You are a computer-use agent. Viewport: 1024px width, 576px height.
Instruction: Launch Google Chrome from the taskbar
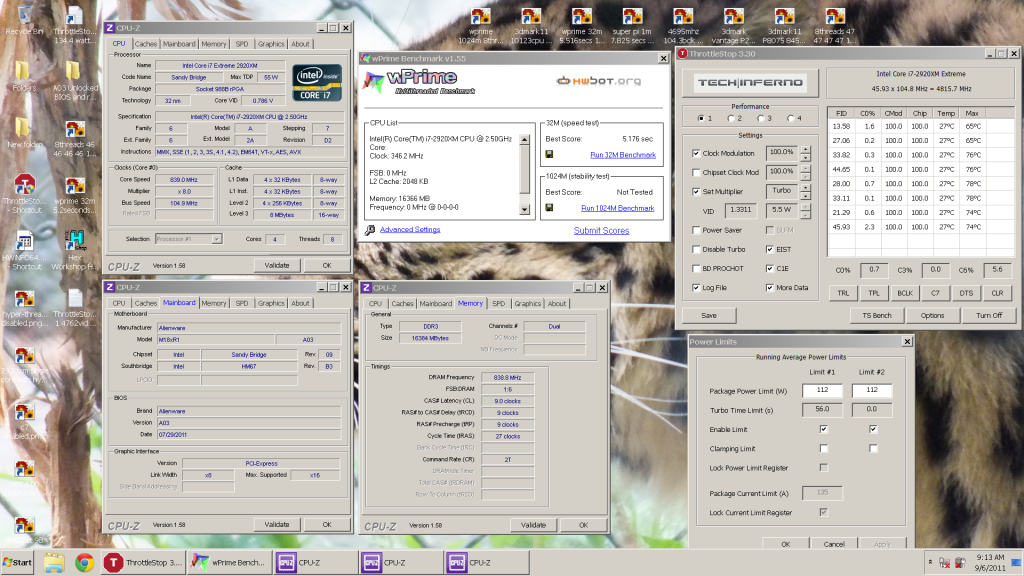point(84,562)
